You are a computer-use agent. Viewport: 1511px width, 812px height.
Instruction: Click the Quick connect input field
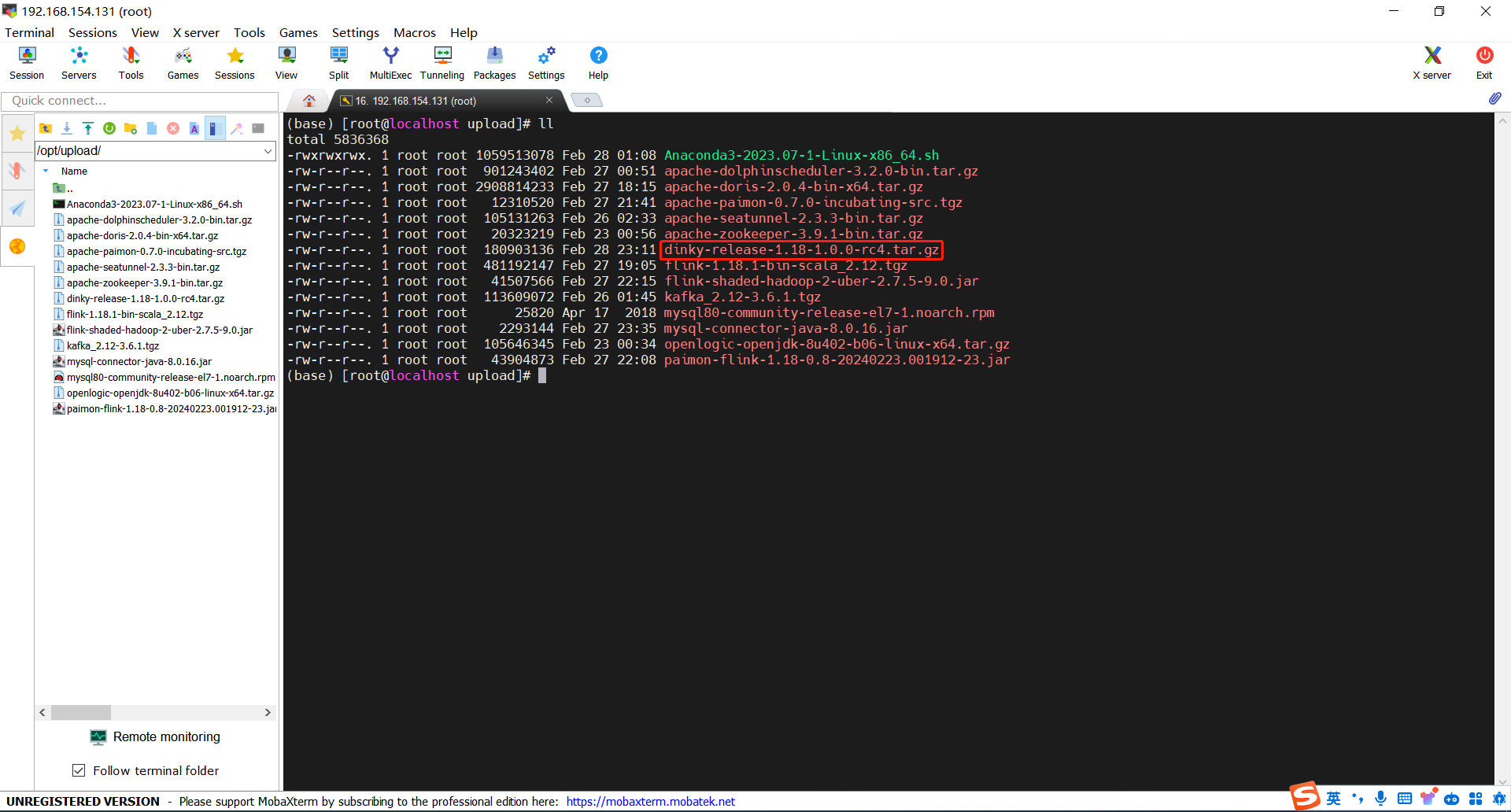click(x=140, y=101)
